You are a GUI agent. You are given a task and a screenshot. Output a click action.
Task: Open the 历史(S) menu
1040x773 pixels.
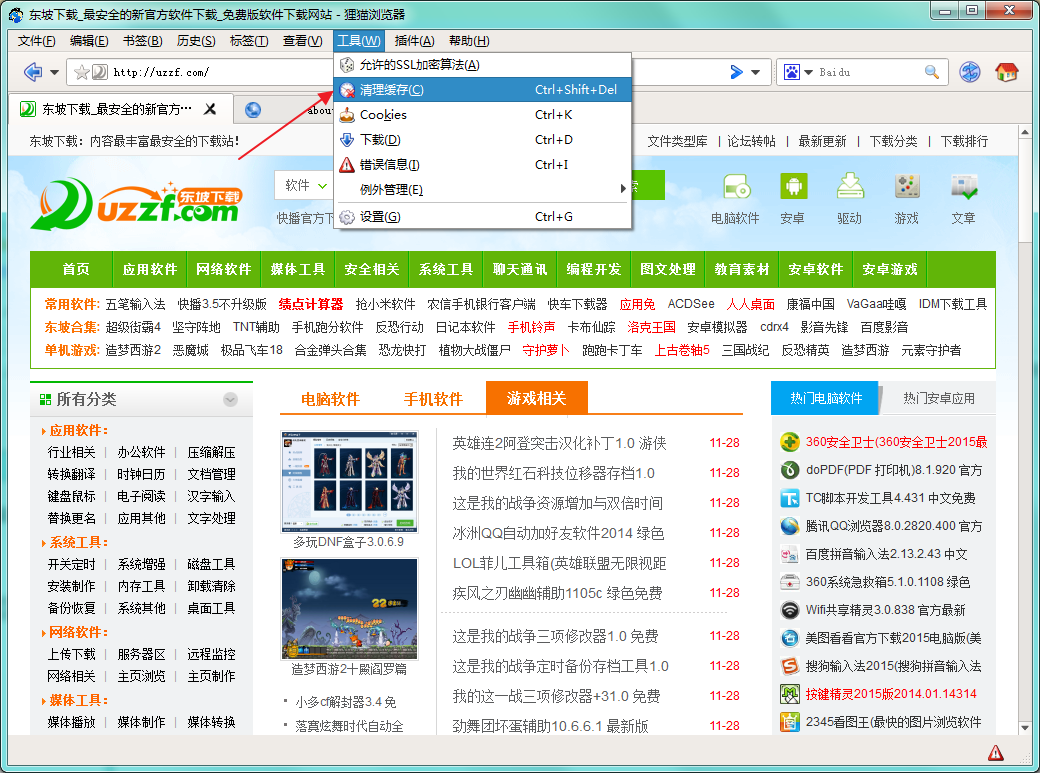pos(196,41)
